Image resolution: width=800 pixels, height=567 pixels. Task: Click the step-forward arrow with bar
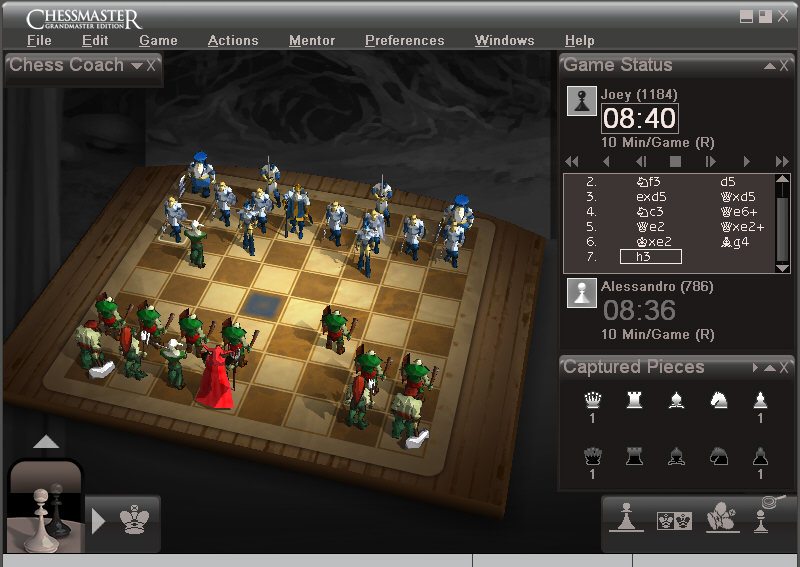coord(711,162)
